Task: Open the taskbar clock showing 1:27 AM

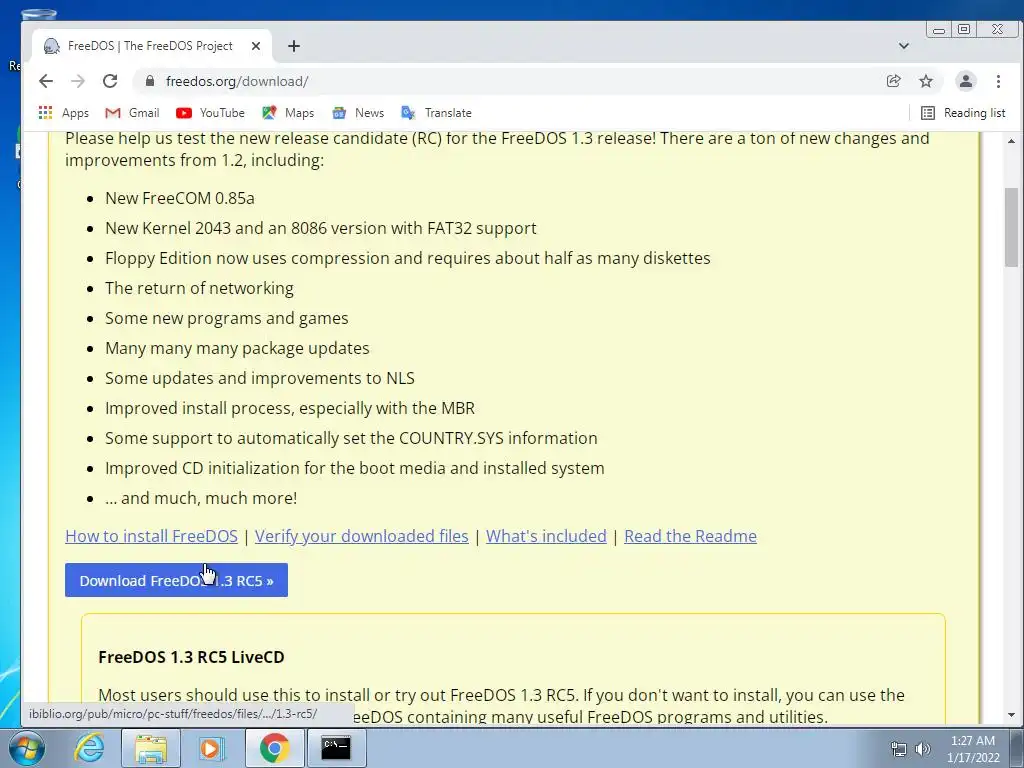Action: coord(973,749)
